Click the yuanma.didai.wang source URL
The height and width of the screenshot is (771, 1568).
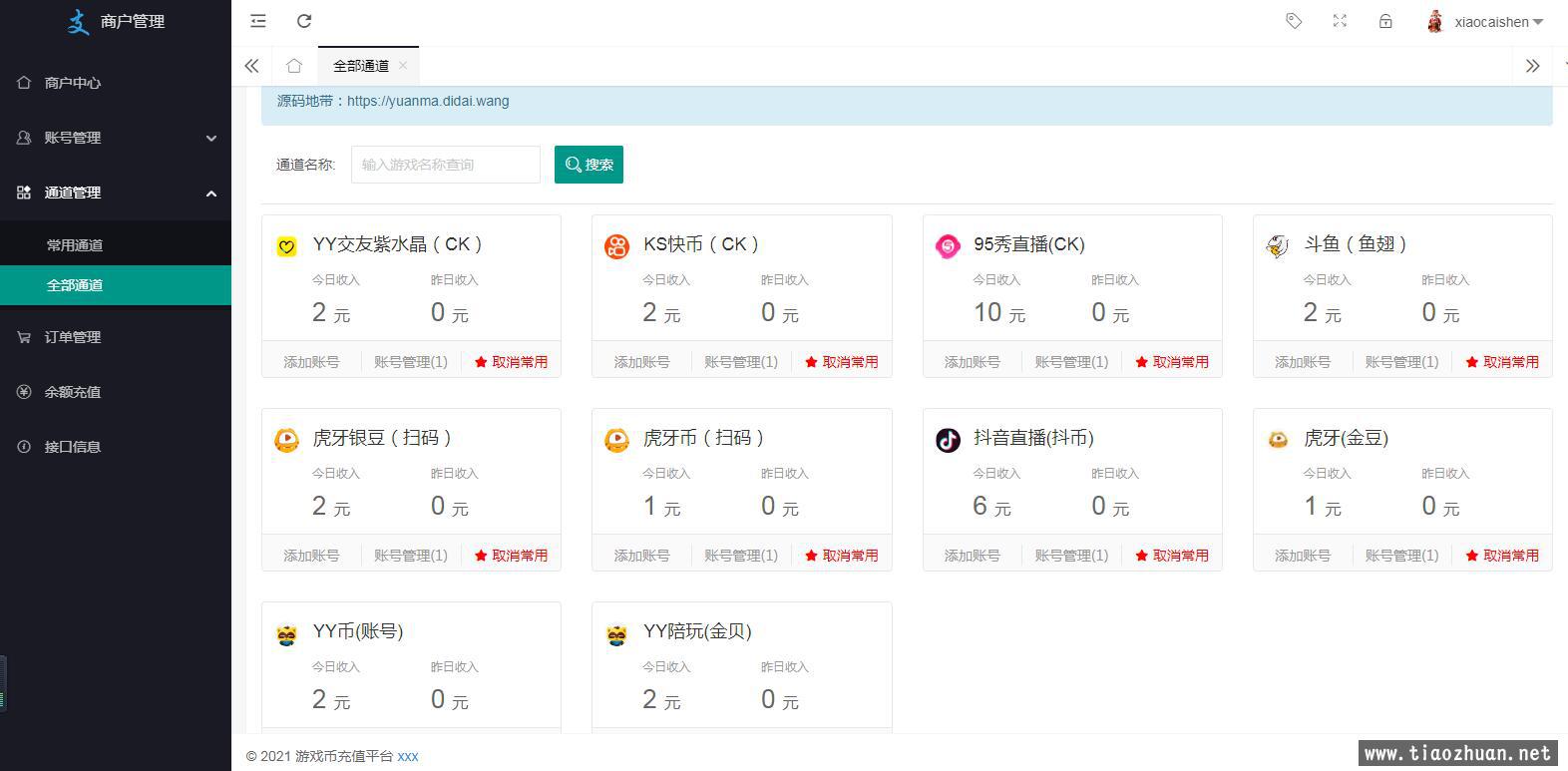428,101
